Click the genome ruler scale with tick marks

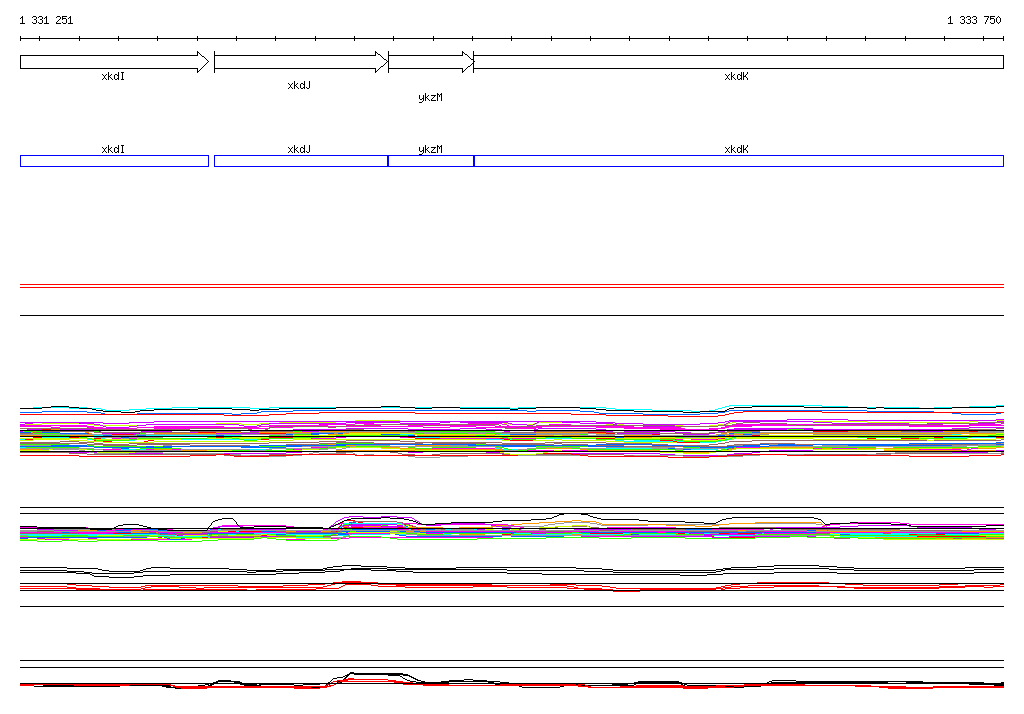(x=512, y=39)
